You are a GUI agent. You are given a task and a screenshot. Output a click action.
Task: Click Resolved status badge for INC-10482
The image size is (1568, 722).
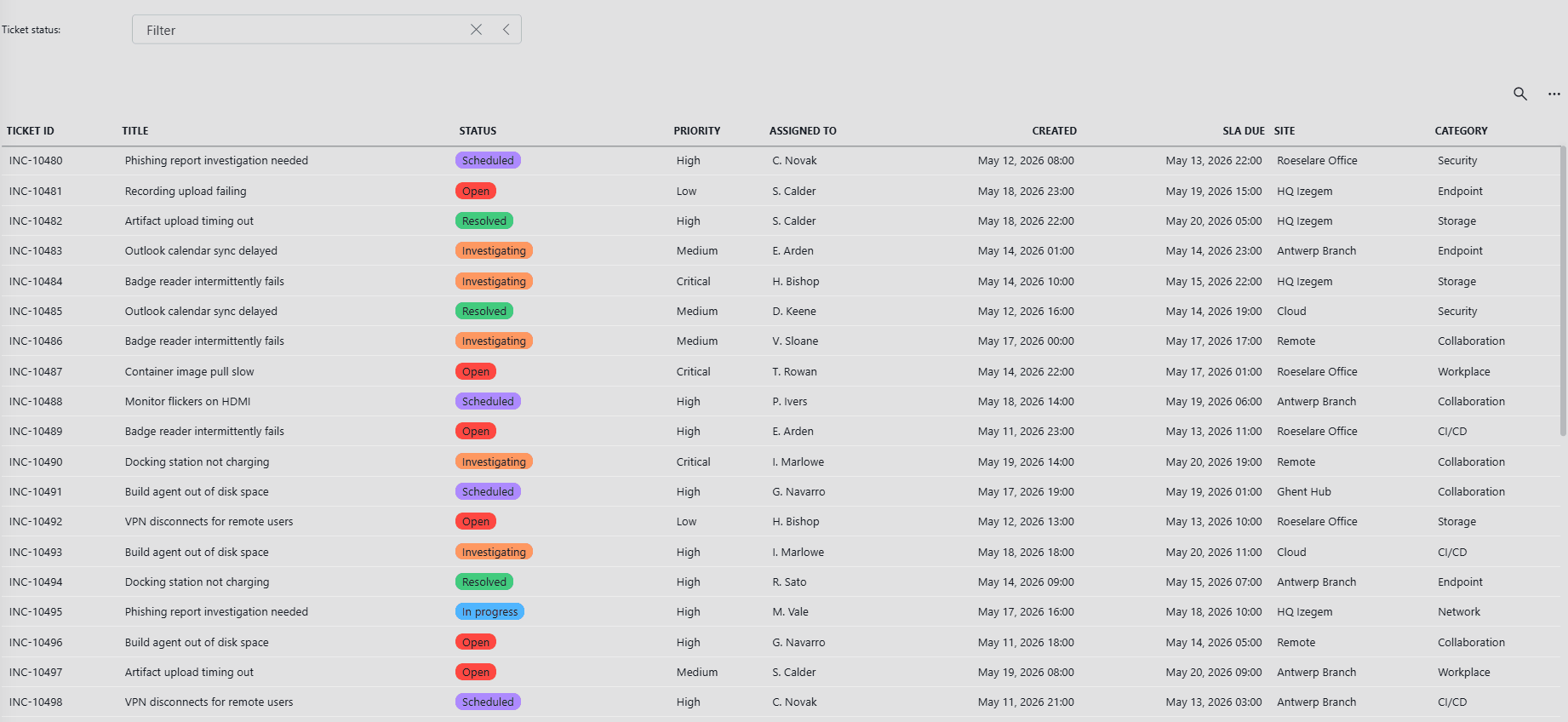point(484,221)
